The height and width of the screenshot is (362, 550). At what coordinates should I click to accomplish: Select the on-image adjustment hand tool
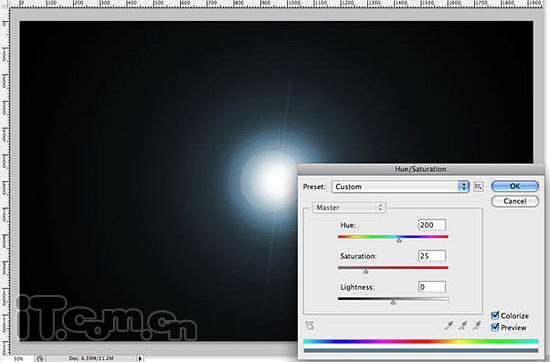tap(310, 326)
